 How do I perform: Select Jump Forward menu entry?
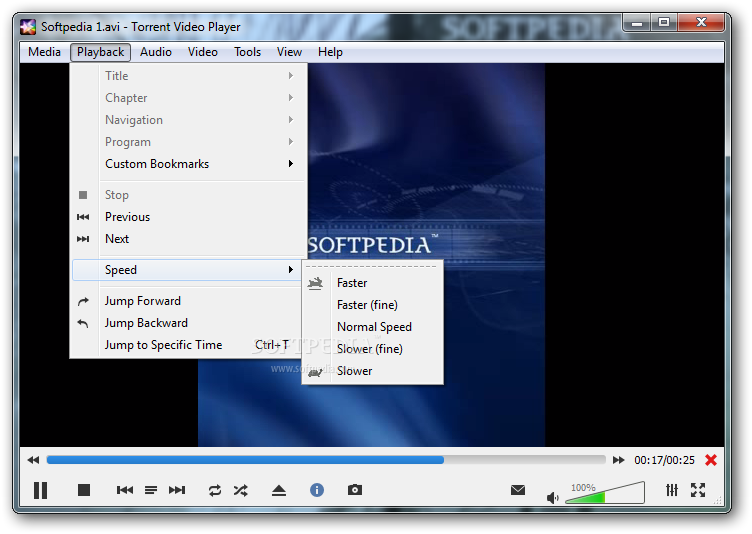click(189, 301)
